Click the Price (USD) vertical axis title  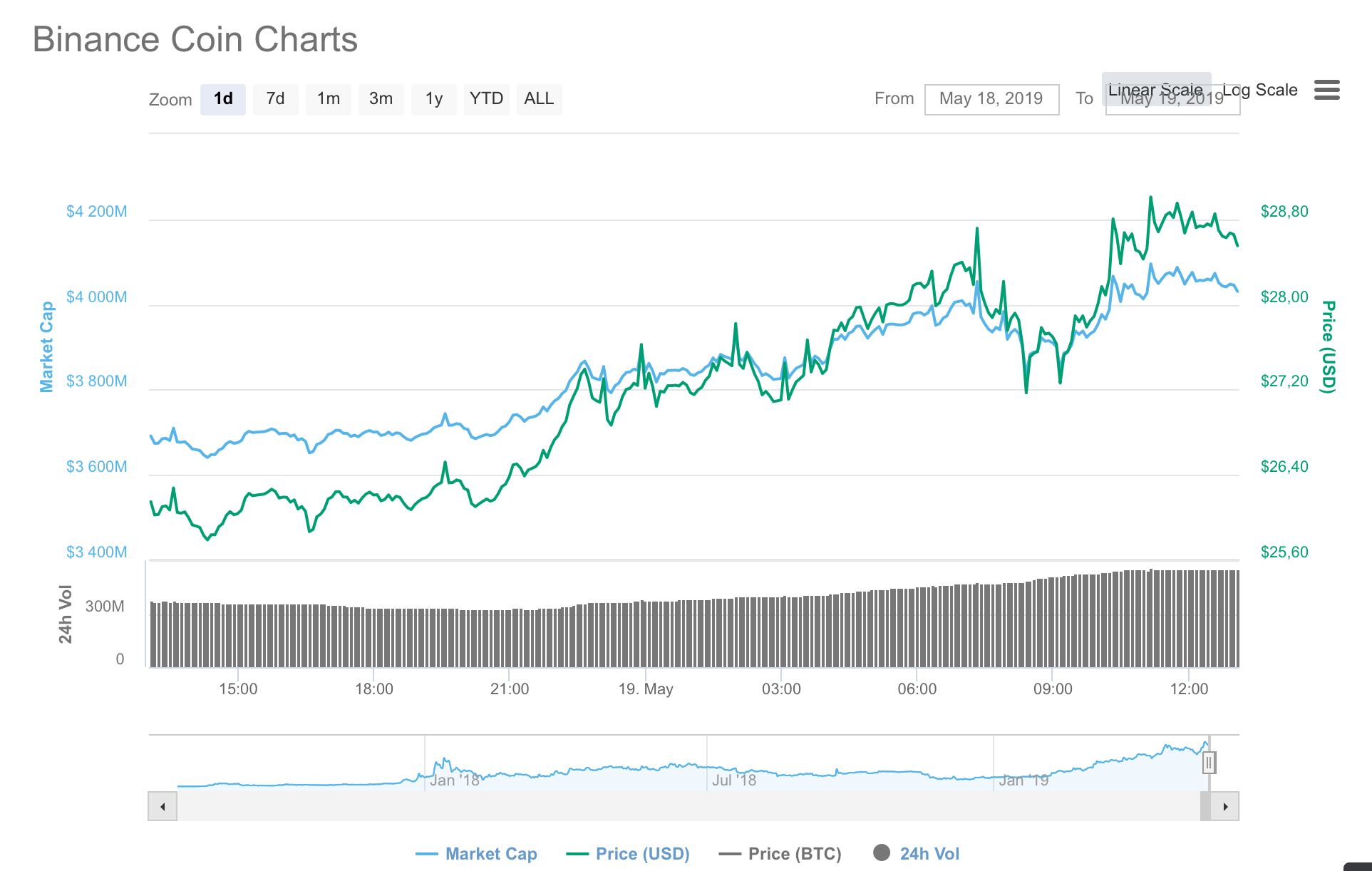click(1328, 346)
